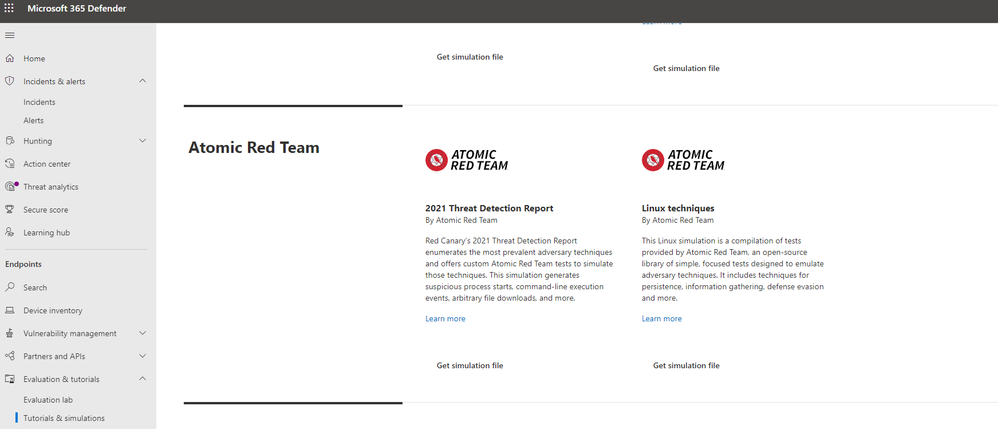998x429 pixels.
Task: Click the Secure score trophy icon
Action: 10,209
